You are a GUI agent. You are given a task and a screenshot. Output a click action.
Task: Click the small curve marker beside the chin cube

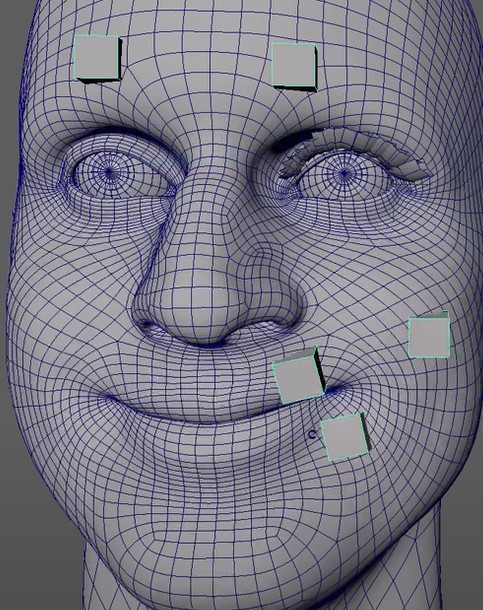click(x=312, y=435)
